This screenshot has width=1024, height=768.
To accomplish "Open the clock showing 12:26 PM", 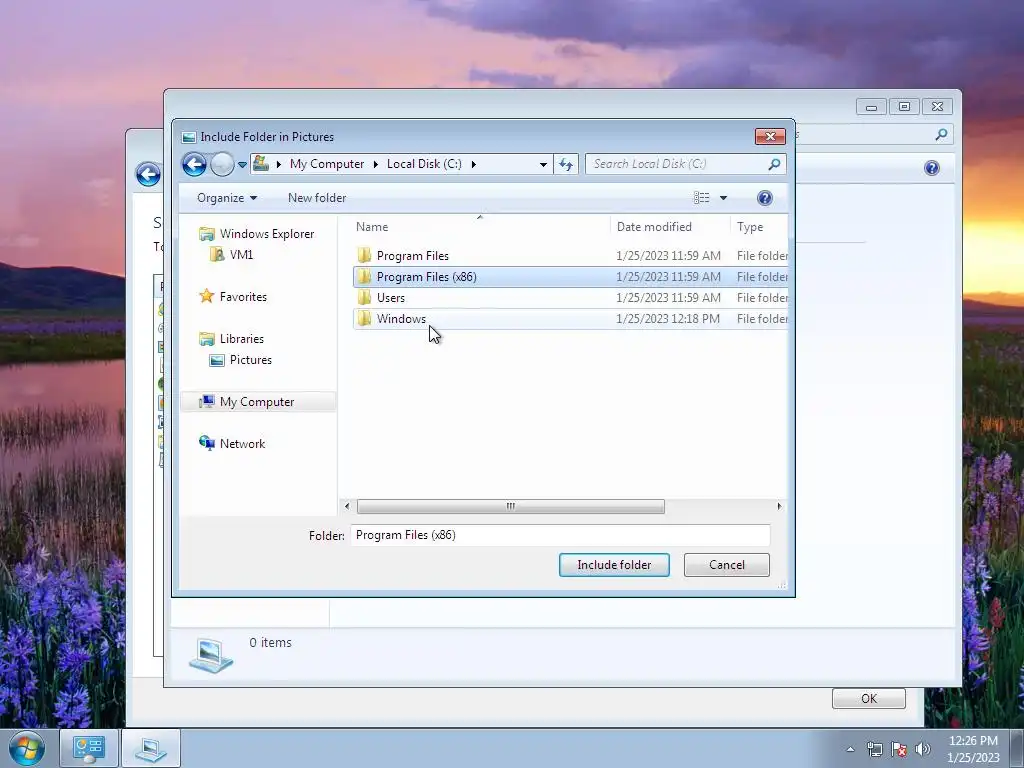I will (x=973, y=749).
